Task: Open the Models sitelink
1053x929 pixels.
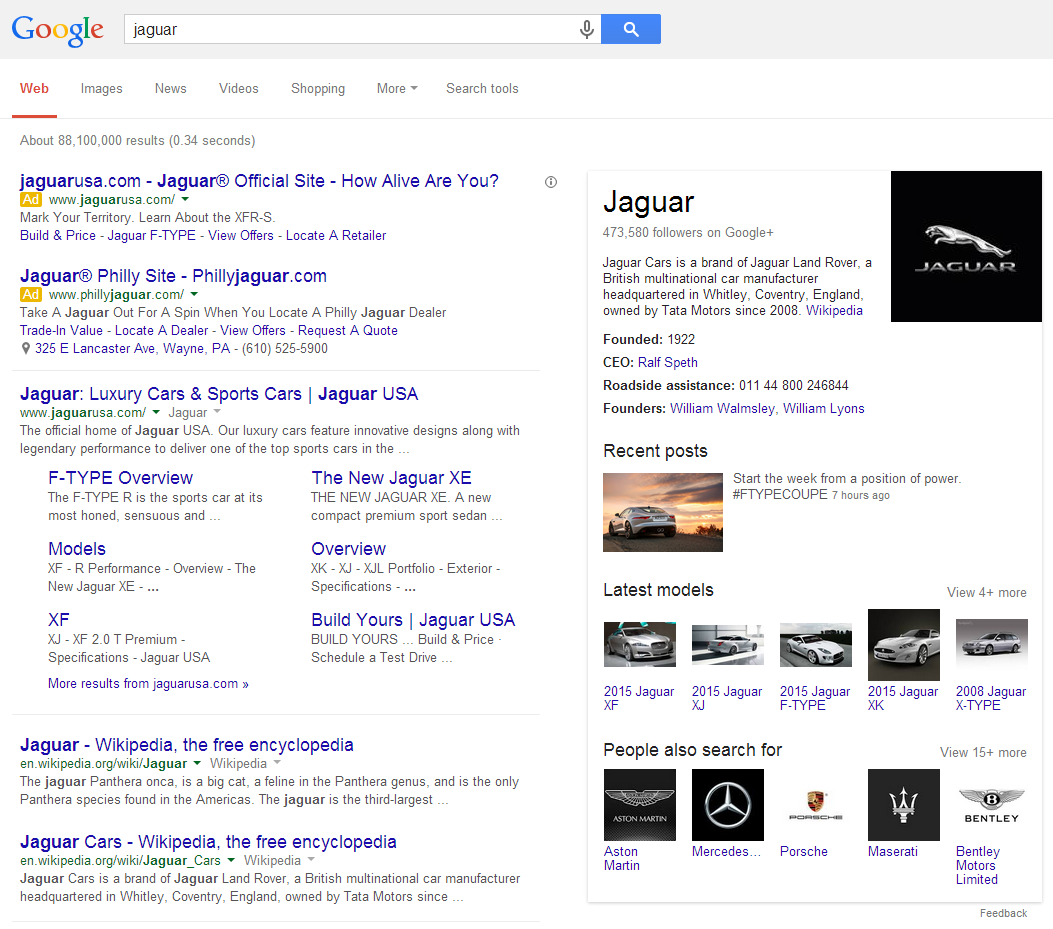Action: tap(77, 549)
